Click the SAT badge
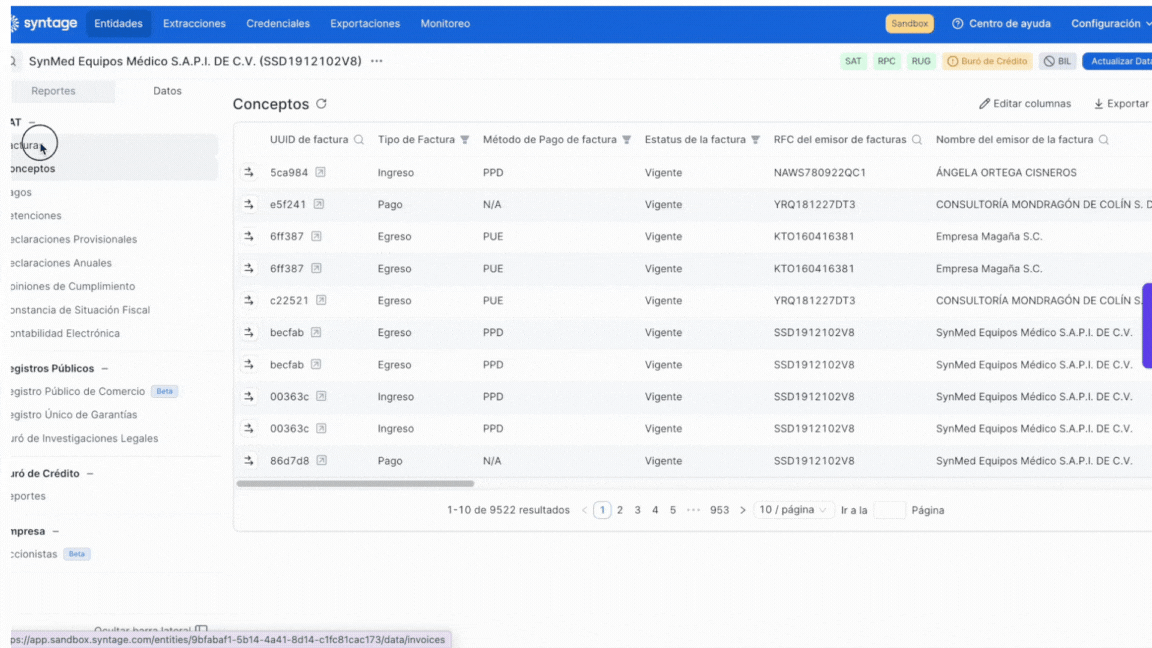The width and height of the screenshot is (1152, 648). tap(853, 61)
